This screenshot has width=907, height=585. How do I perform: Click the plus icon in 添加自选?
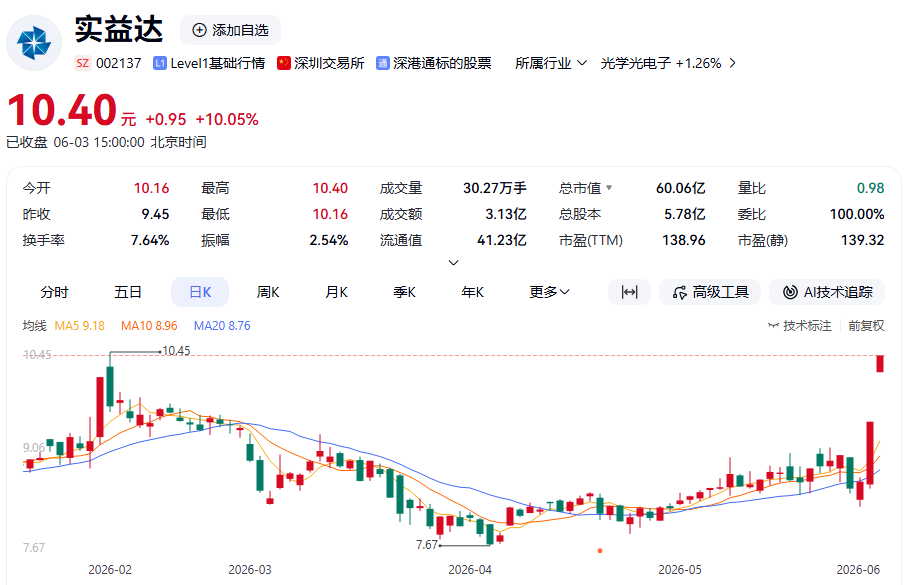pyautogui.click(x=199, y=30)
